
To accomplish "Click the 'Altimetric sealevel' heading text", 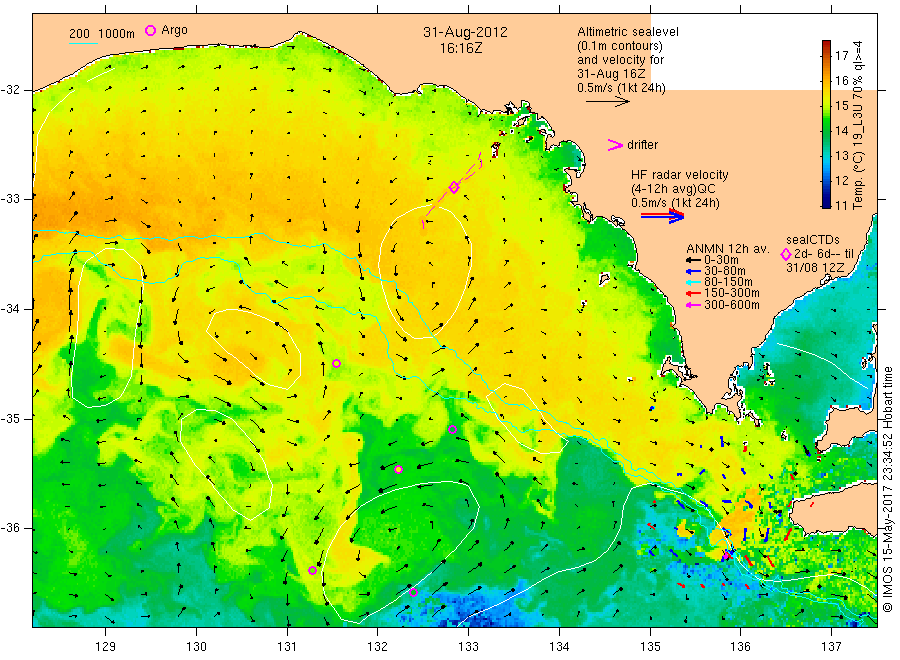I will pyautogui.click(x=628, y=32).
